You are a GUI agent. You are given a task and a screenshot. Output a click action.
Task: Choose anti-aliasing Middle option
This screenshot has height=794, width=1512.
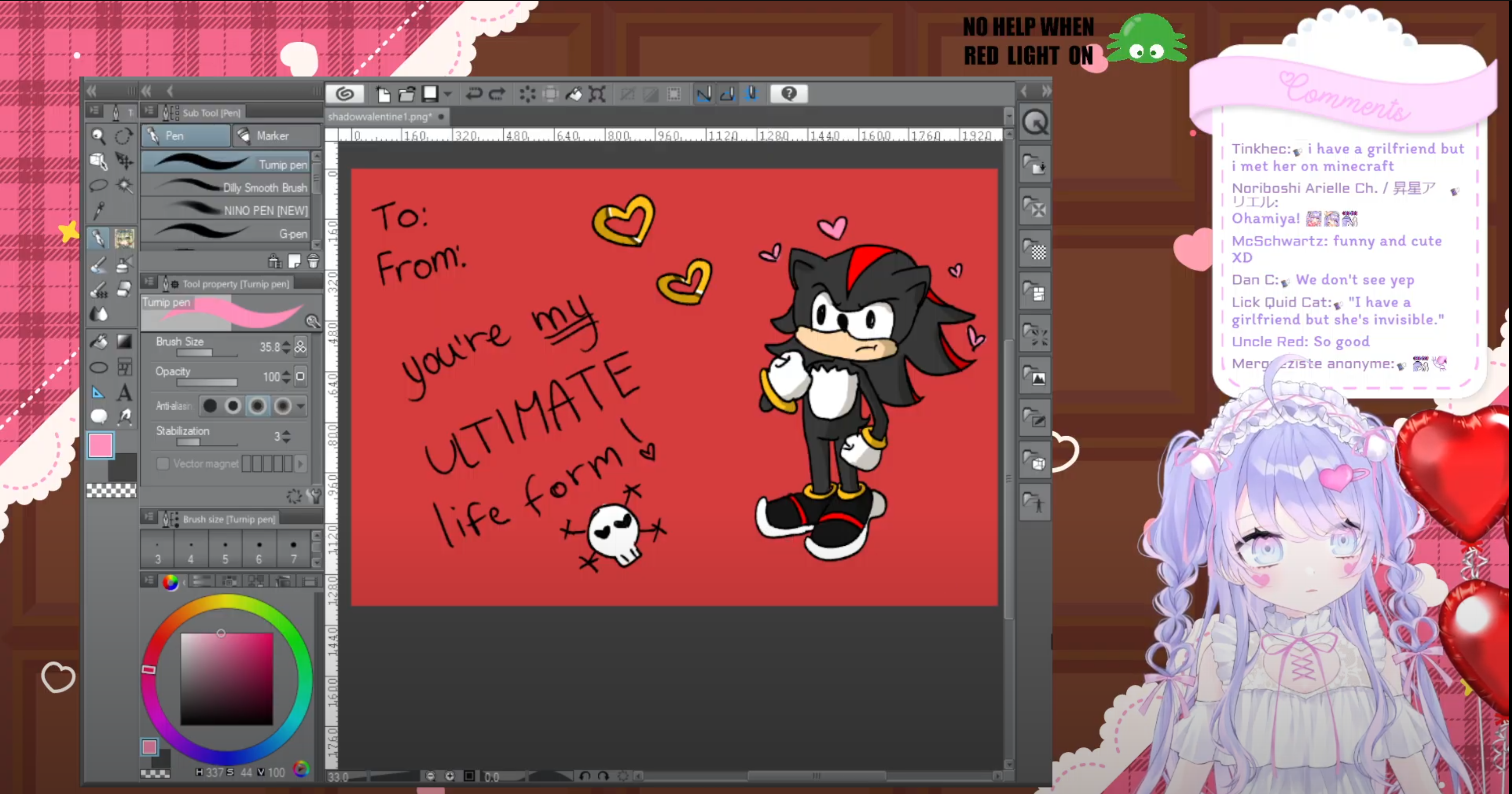point(257,406)
